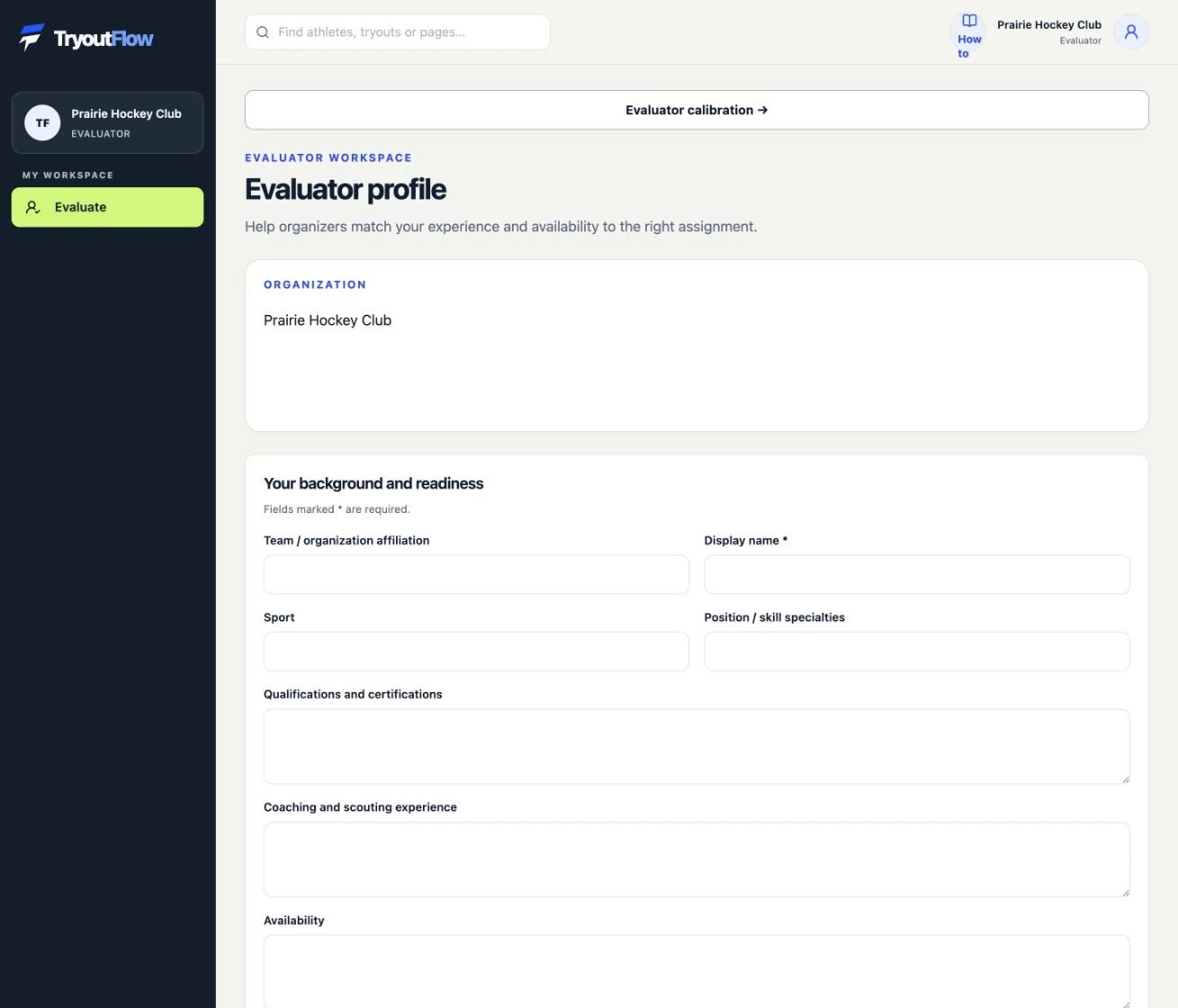Click the Evaluator profile heading
Screen dimensions: 1178x1008
(x=346, y=190)
